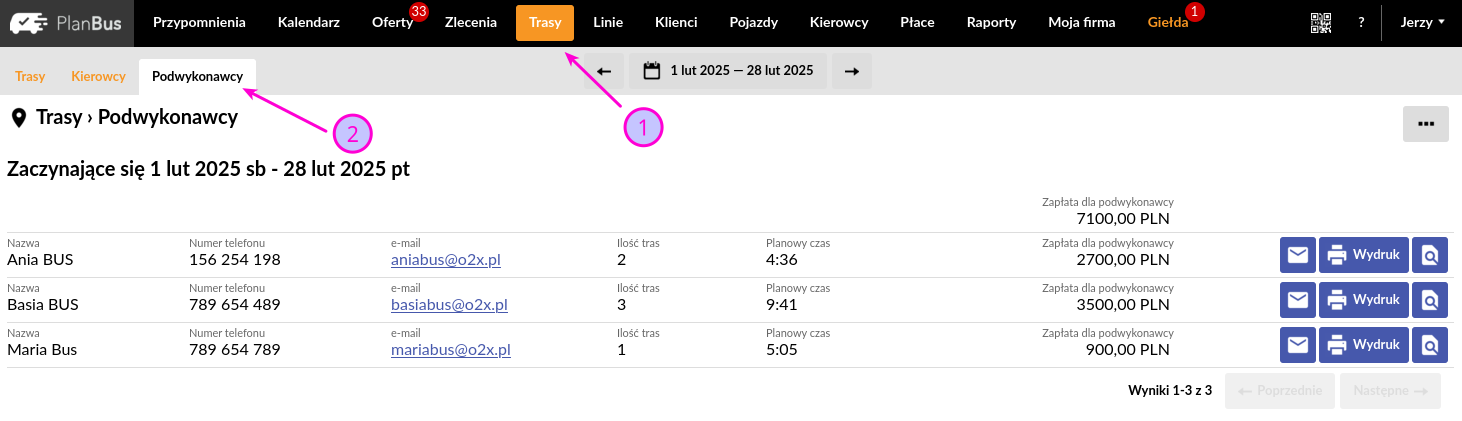The height and width of the screenshot is (421, 1462).
Task: Click the mariabus@o2x.pl email link
Action: click(x=451, y=350)
